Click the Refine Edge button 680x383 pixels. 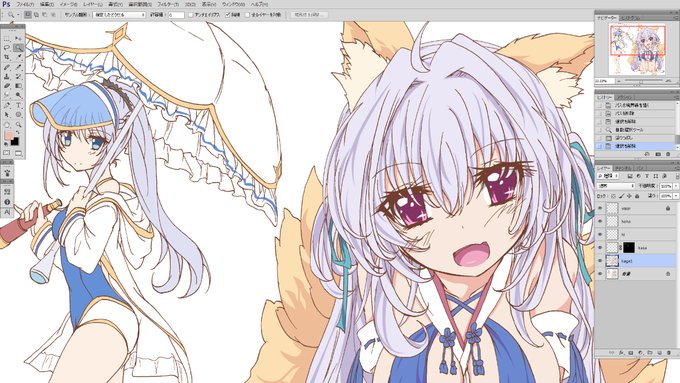(x=309, y=15)
